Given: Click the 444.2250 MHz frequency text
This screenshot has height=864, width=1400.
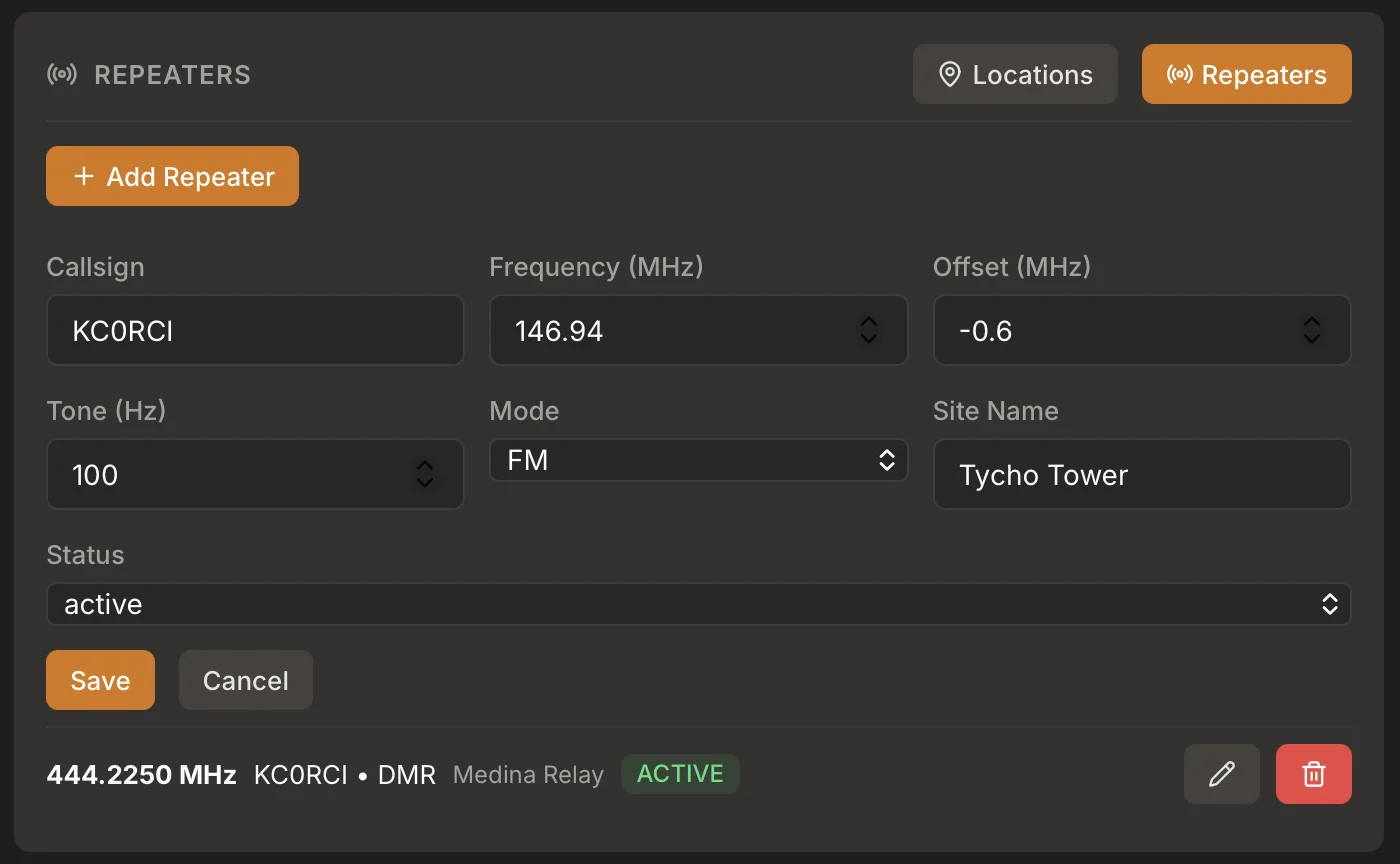Looking at the screenshot, I should [141, 775].
